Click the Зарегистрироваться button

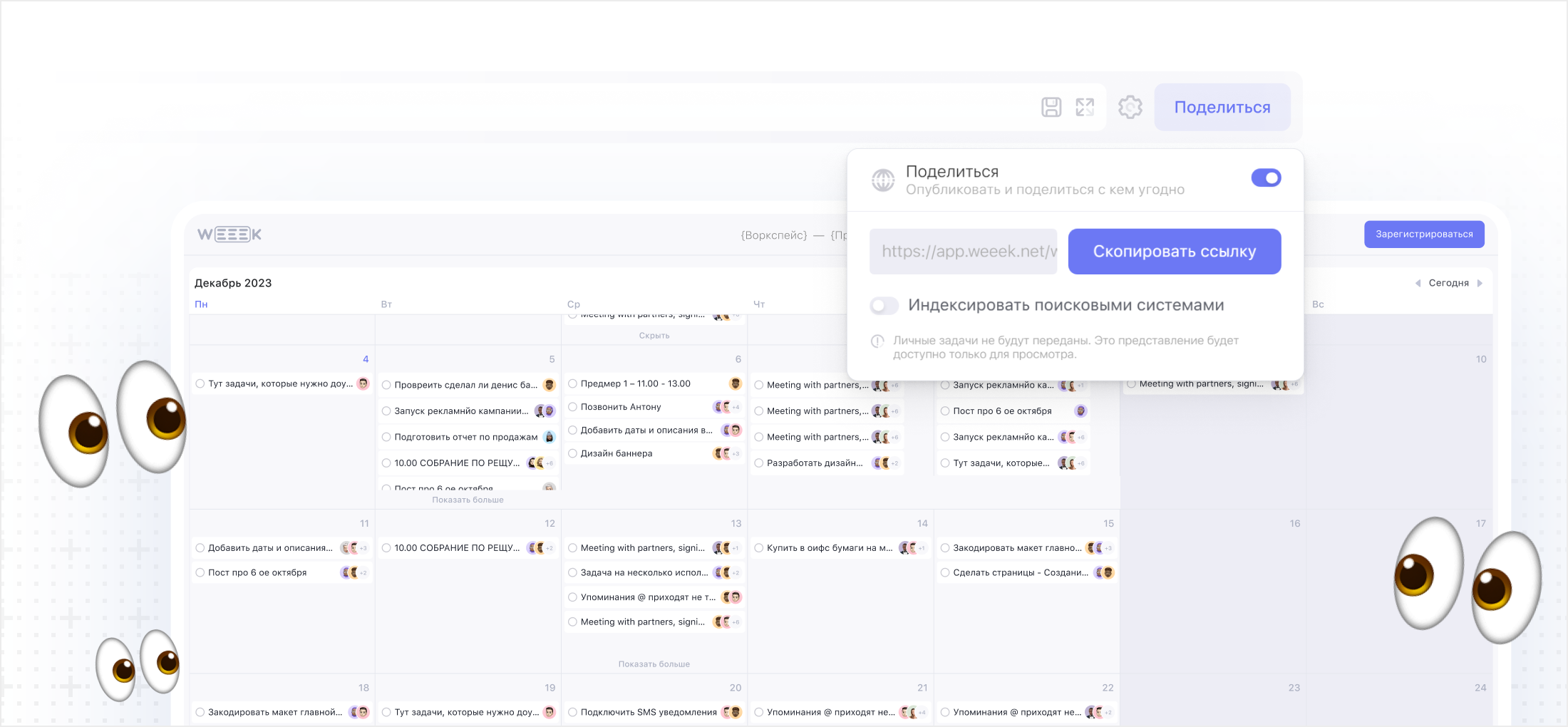(1423, 234)
